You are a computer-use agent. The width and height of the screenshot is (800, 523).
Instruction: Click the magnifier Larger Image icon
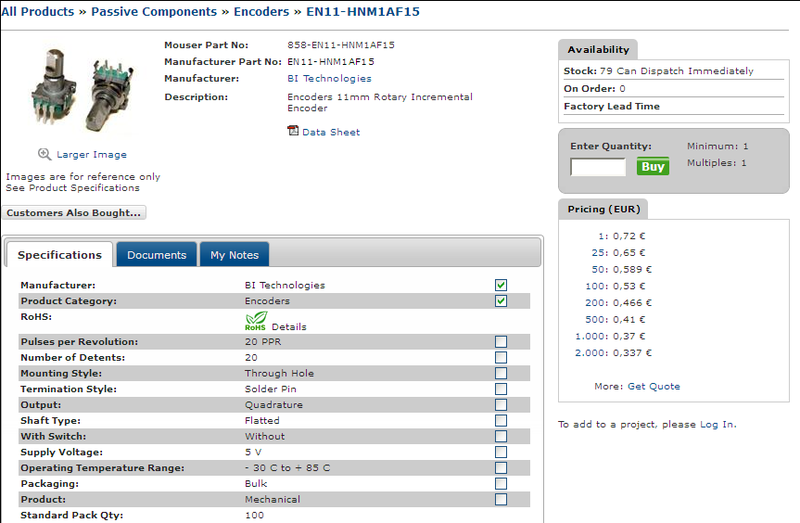(44, 154)
